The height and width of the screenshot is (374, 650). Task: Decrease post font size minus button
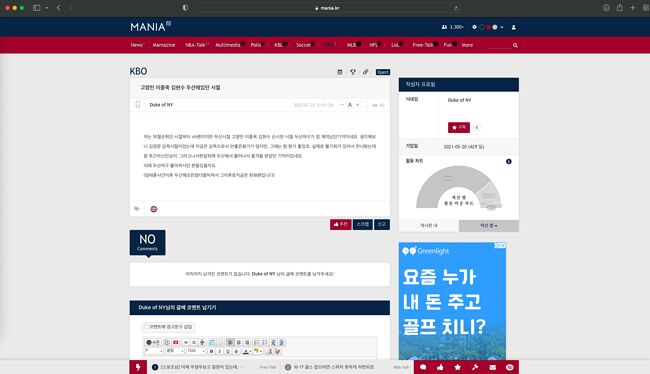pyautogui.click(x=342, y=105)
